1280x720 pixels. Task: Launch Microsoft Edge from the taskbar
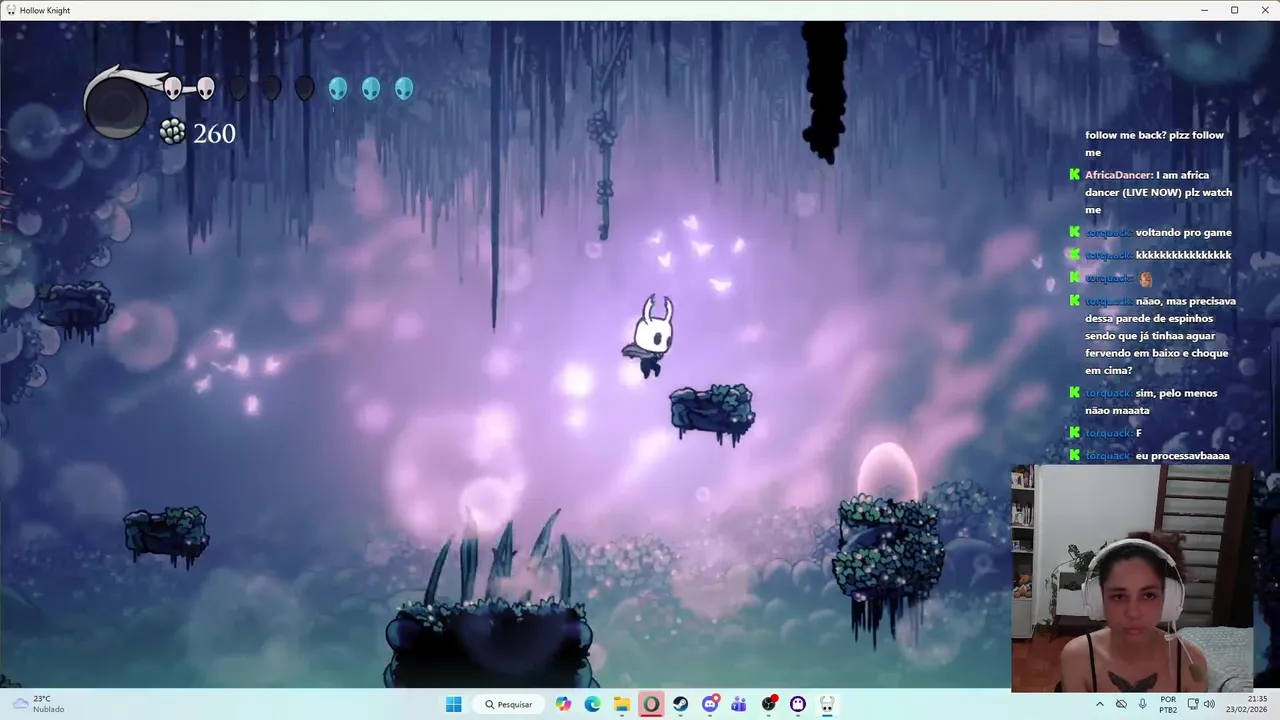pyautogui.click(x=593, y=704)
